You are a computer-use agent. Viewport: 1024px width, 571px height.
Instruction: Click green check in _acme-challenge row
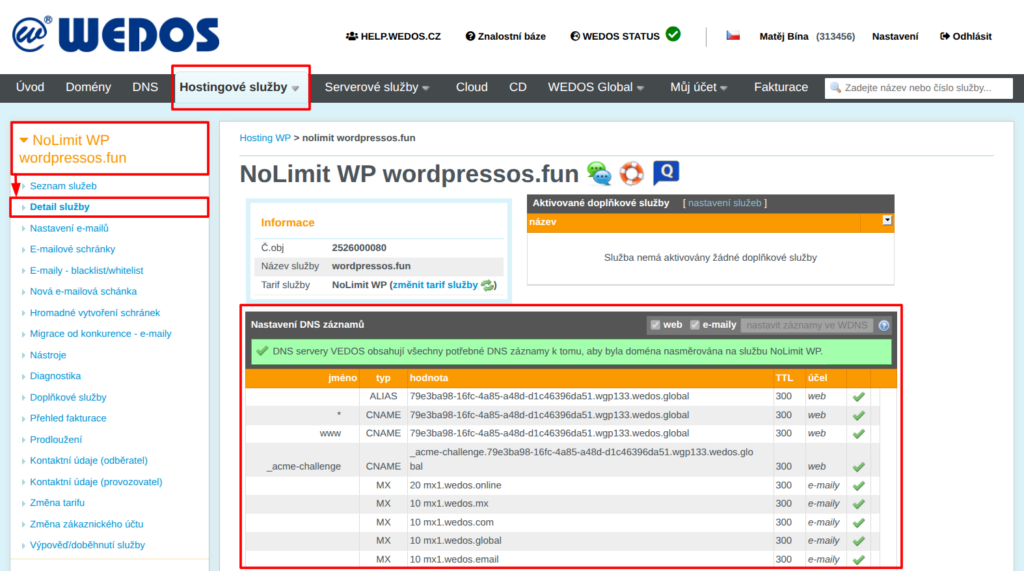pos(859,466)
